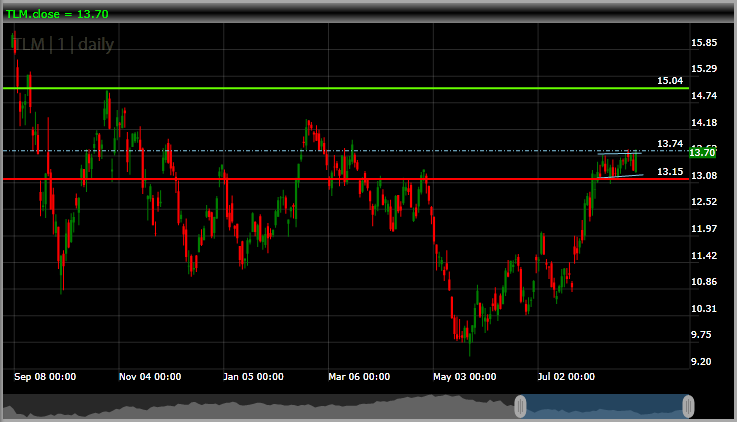Click the Jul 02 00:00 date label
The image size is (737, 422).
566,377
